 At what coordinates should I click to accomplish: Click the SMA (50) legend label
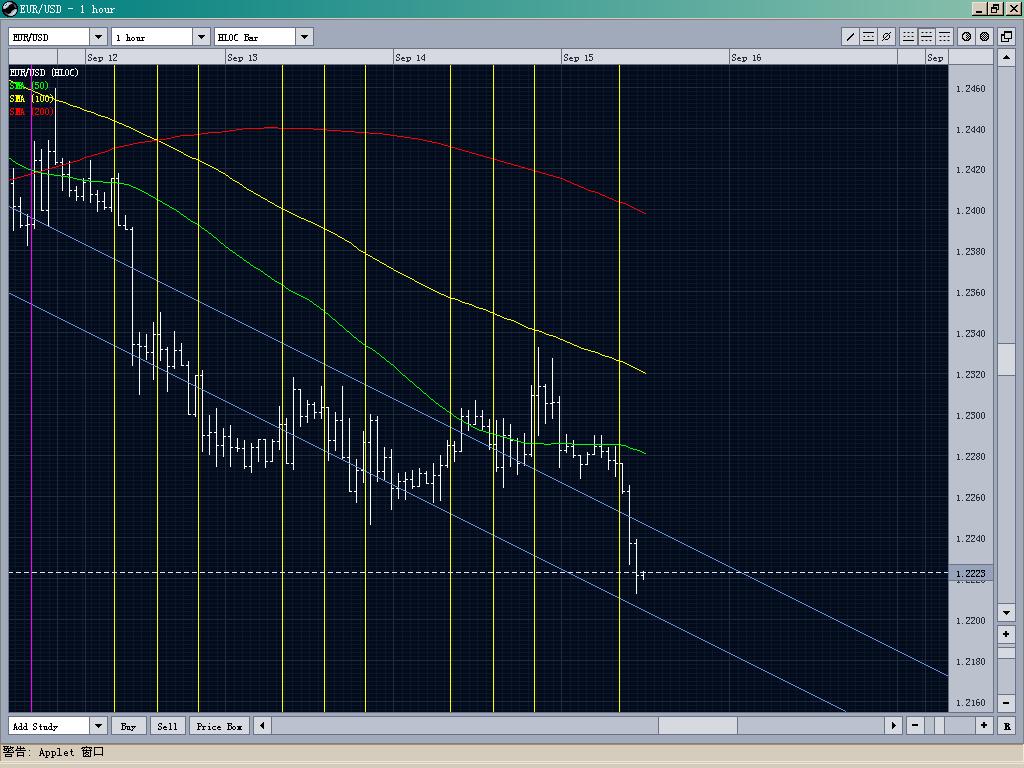tap(30, 86)
